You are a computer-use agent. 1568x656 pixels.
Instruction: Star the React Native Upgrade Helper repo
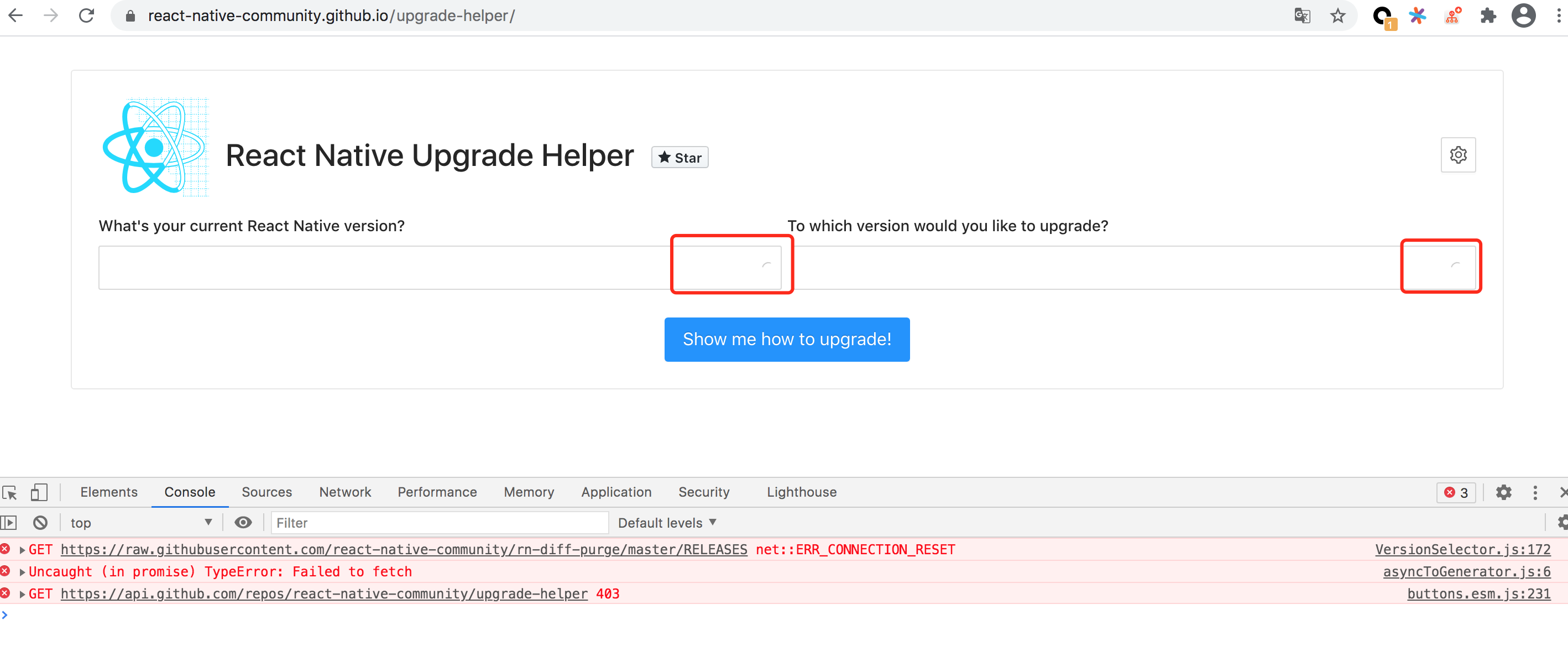tap(680, 157)
